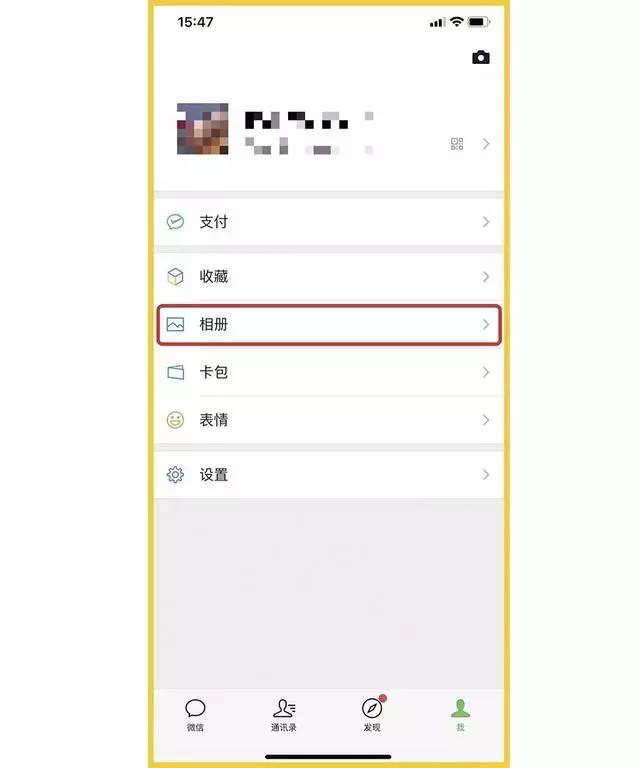The height and width of the screenshot is (768, 640).
Task: Tap the 表情 stickers label
Action: (x=213, y=420)
